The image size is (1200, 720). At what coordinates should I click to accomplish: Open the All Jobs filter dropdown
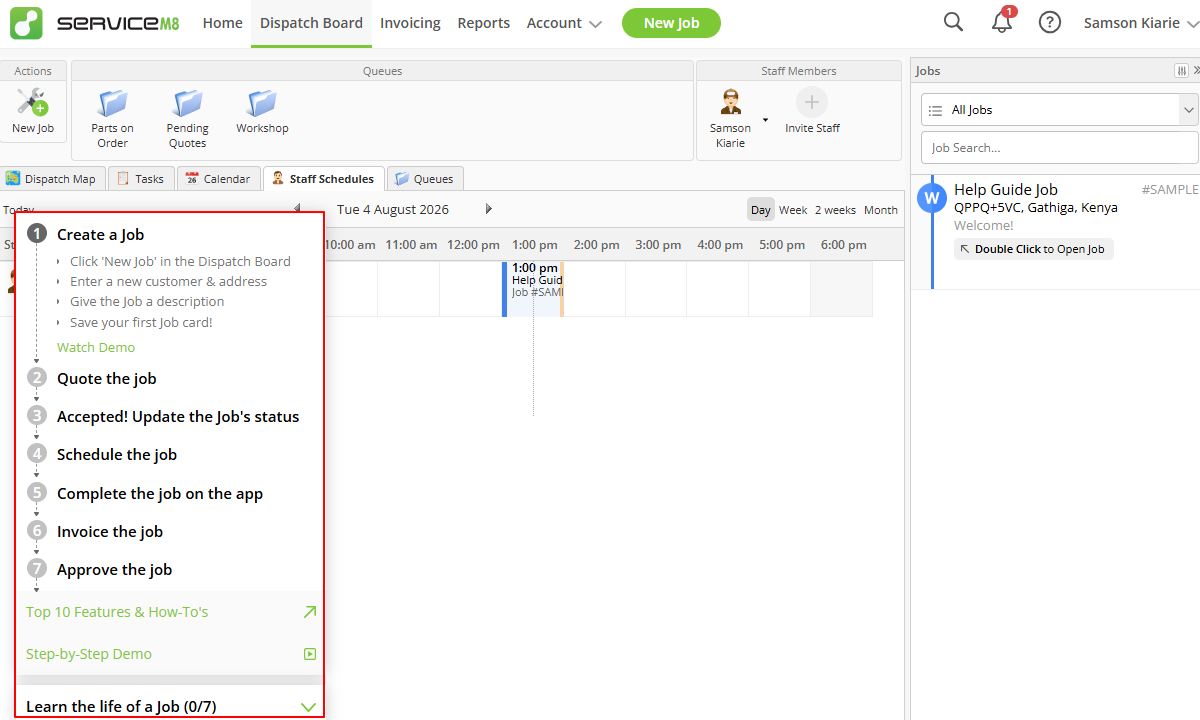pos(1060,110)
